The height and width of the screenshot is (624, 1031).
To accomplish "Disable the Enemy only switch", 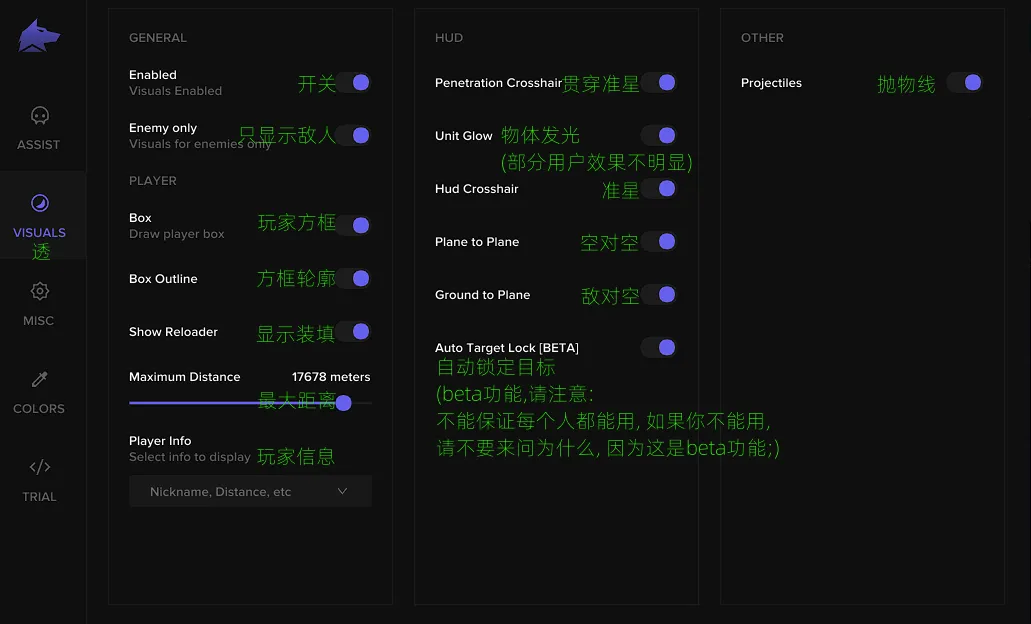I will [354, 135].
